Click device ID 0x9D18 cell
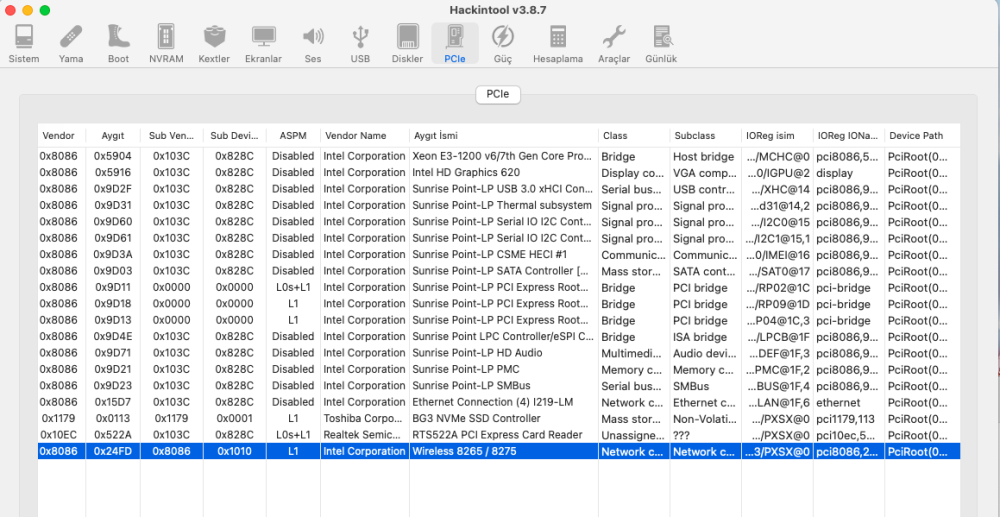Viewport: 1000px width, 517px height. (113, 303)
